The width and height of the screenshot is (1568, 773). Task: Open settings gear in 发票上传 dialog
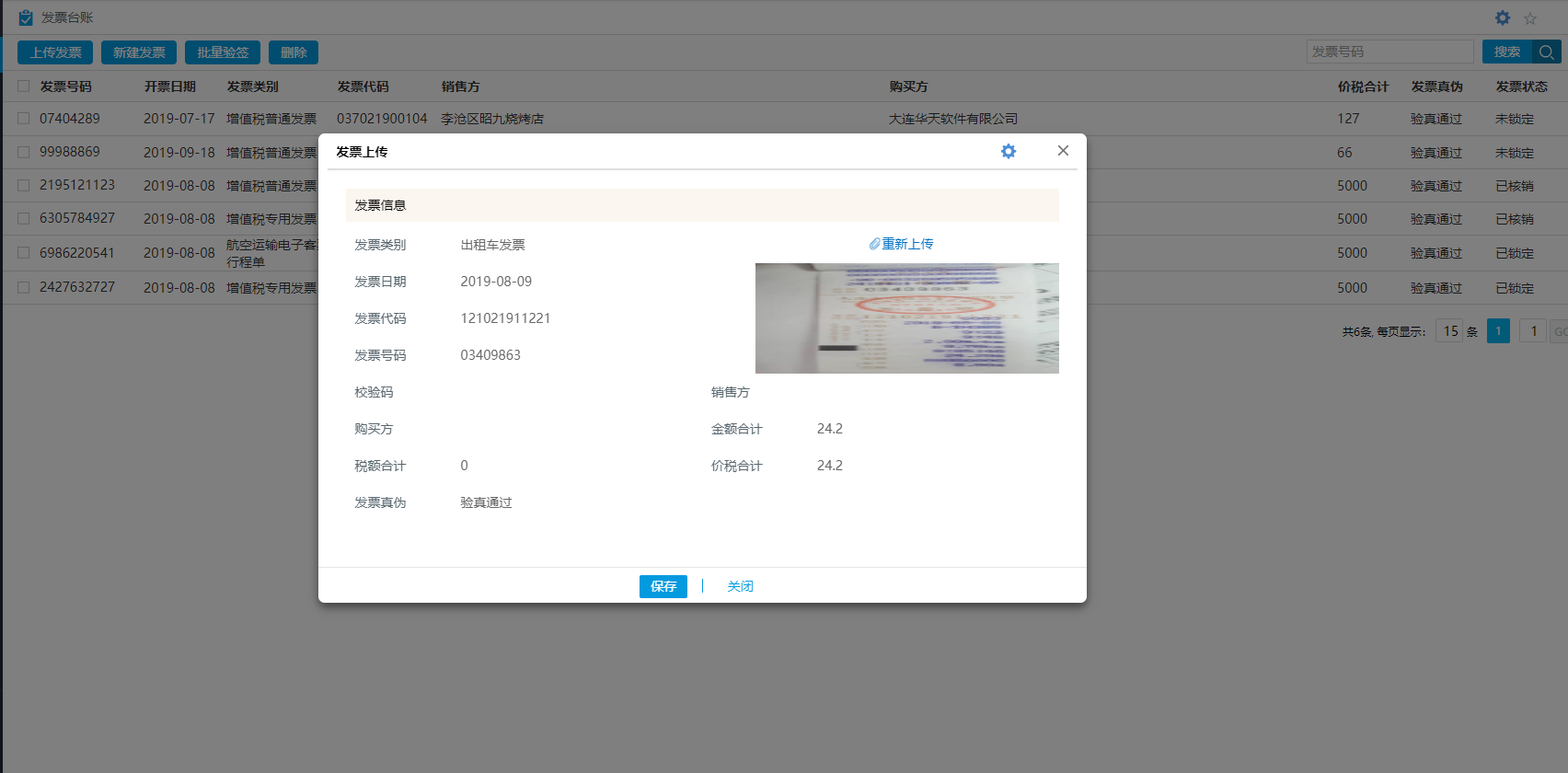click(1009, 151)
